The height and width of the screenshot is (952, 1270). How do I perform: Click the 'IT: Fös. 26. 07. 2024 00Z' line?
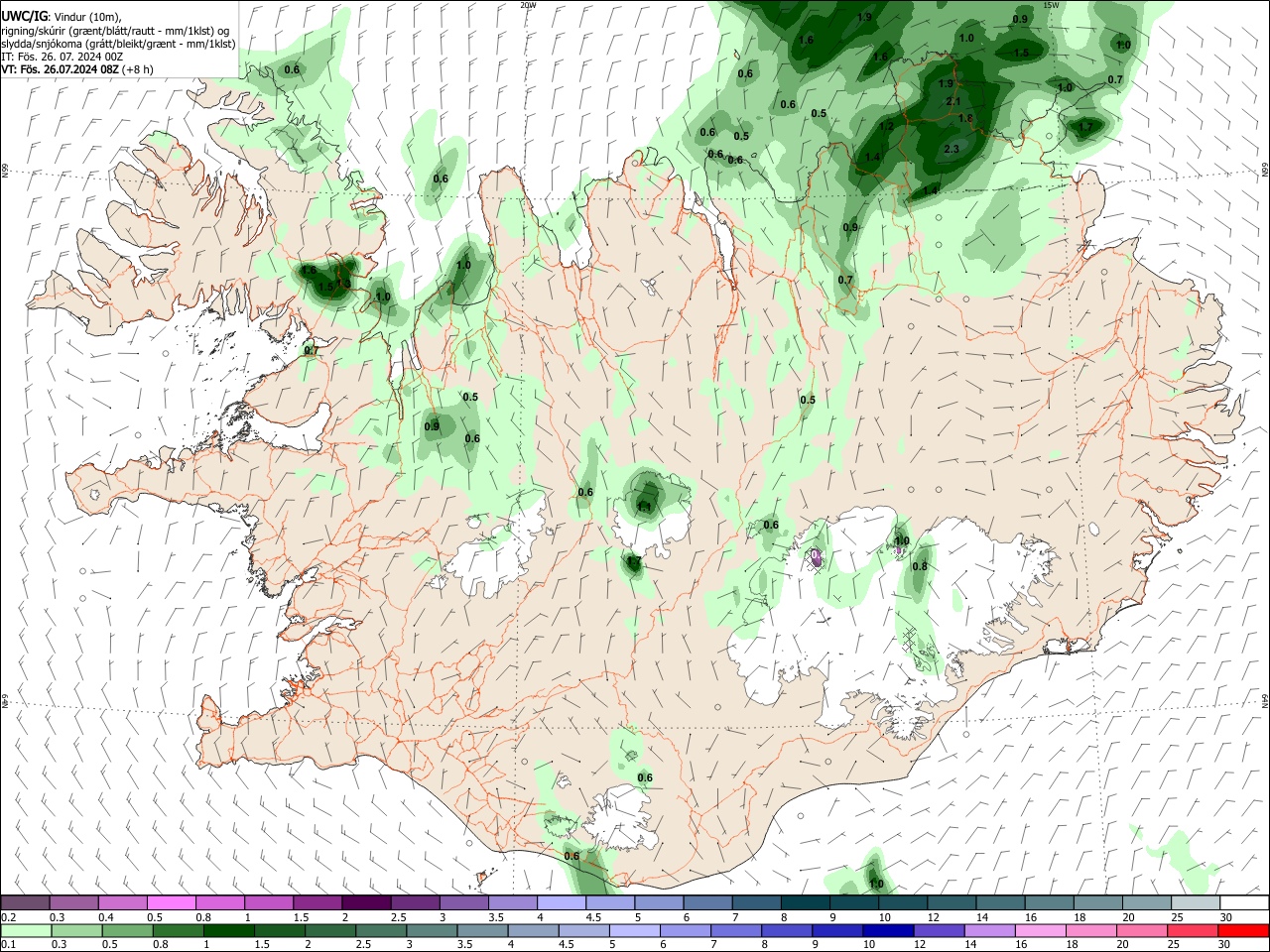coord(63,58)
